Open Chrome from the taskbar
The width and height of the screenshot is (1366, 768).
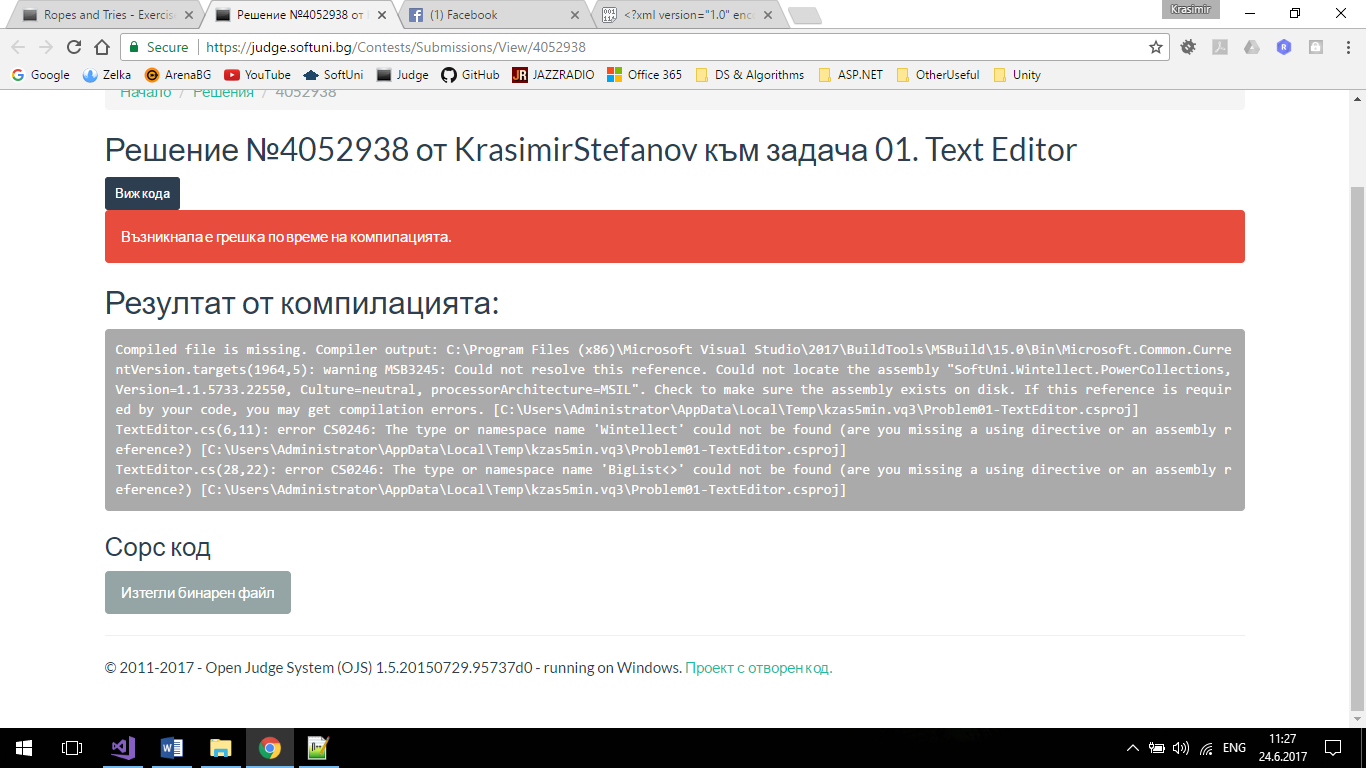click(270, 747)
